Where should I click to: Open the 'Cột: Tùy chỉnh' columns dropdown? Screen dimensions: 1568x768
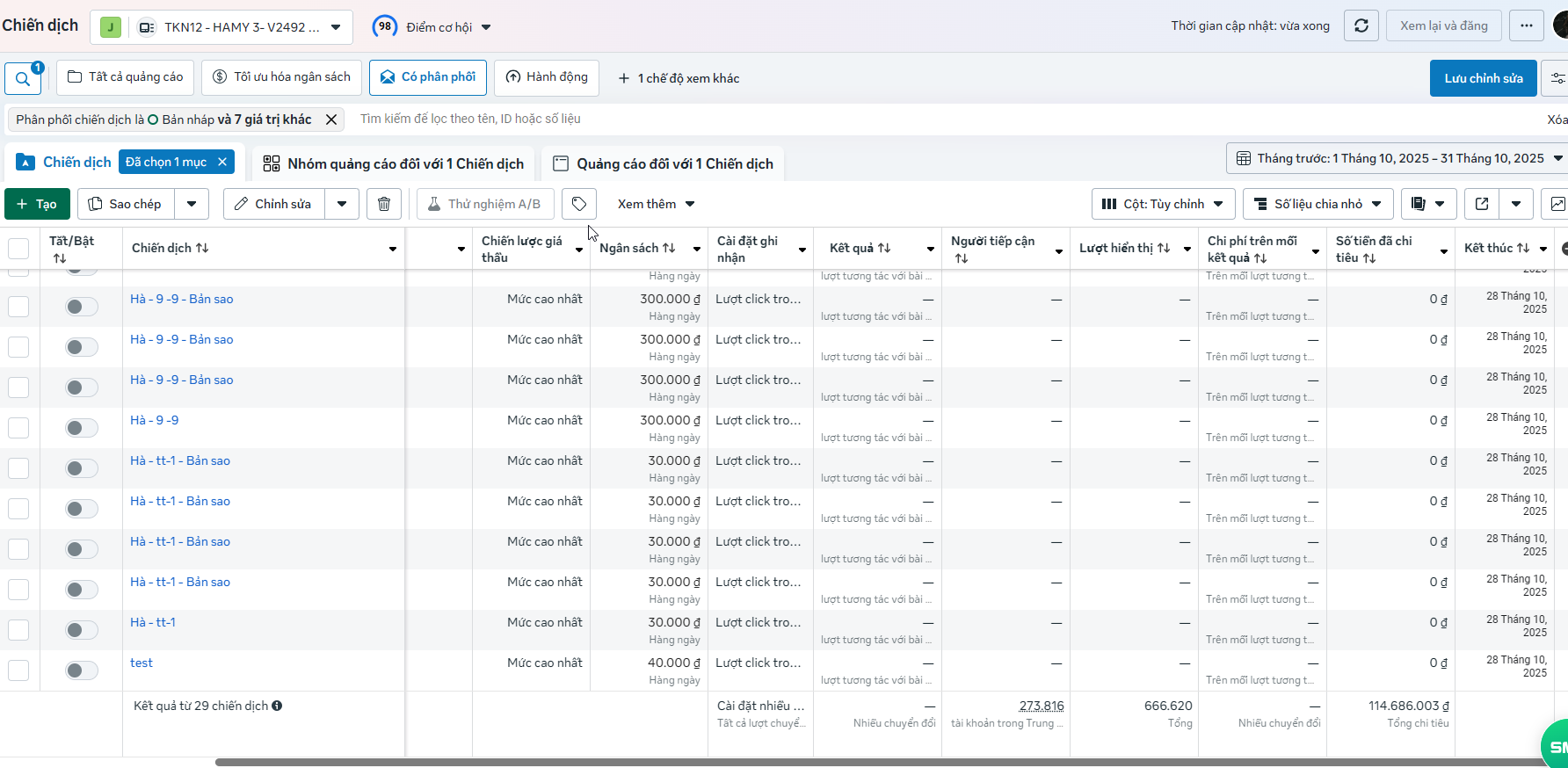[x=1164, y=204]
